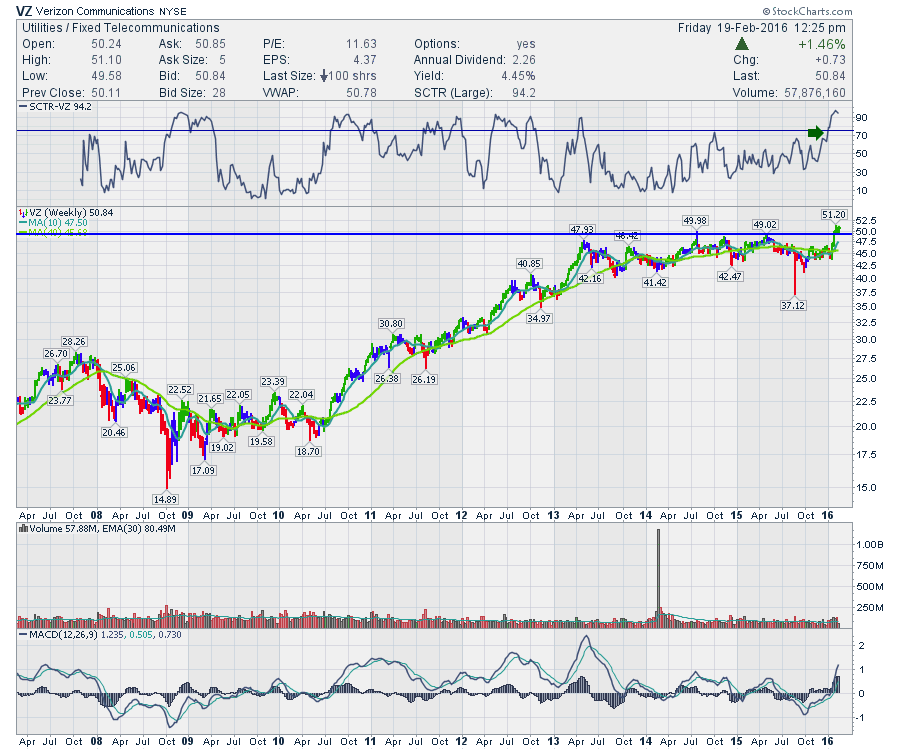Select the Utilities / Fixed Telecommunications sector label
The image size is (900, 750).
point(120,28)
